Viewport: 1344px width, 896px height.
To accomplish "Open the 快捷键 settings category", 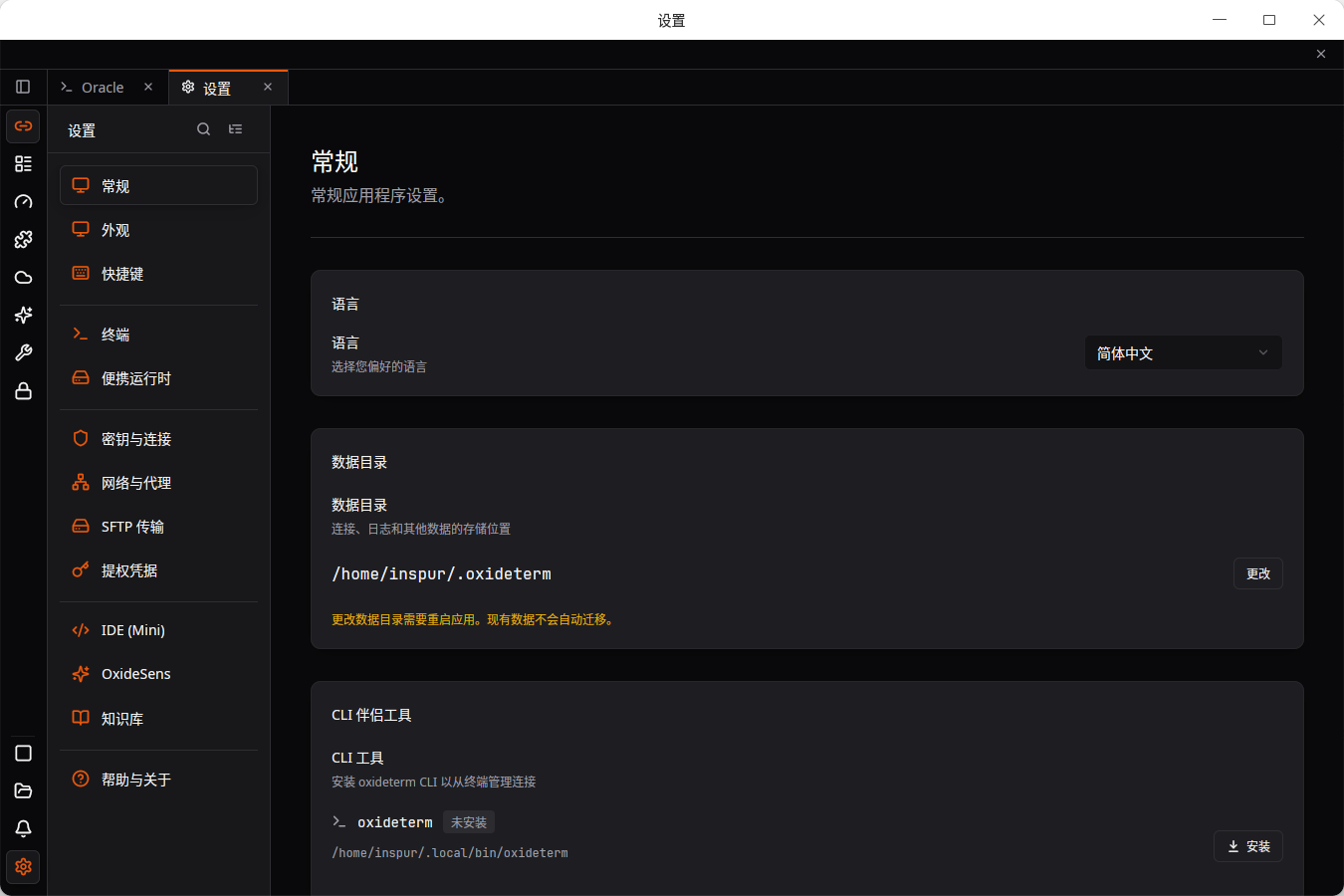I will [158, 273].
